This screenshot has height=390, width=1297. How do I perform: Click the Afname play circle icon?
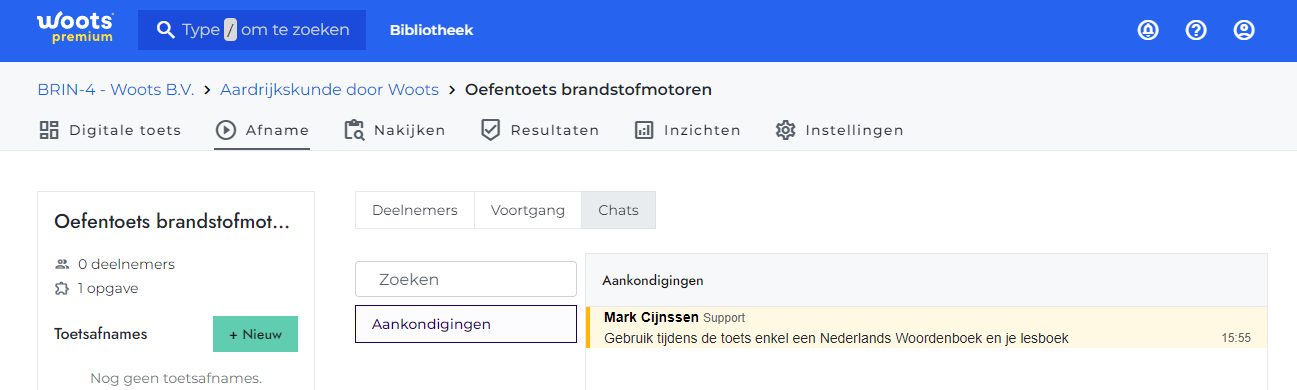(x=226, y=130)
